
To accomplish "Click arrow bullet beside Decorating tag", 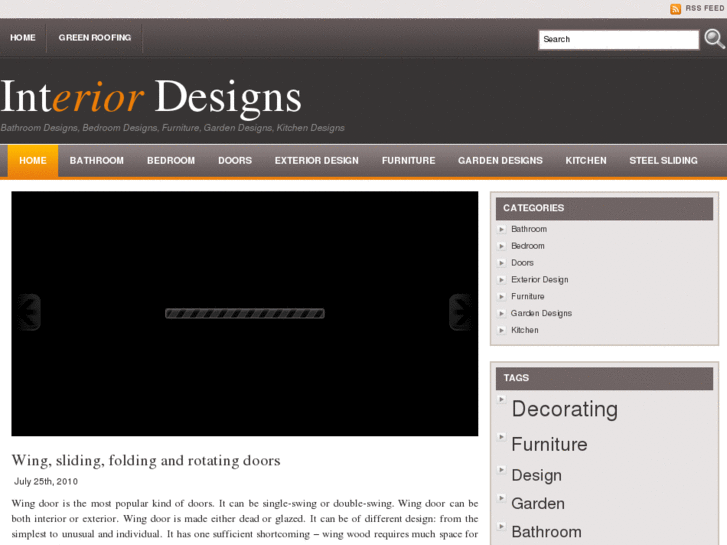I will coord(501,399).
